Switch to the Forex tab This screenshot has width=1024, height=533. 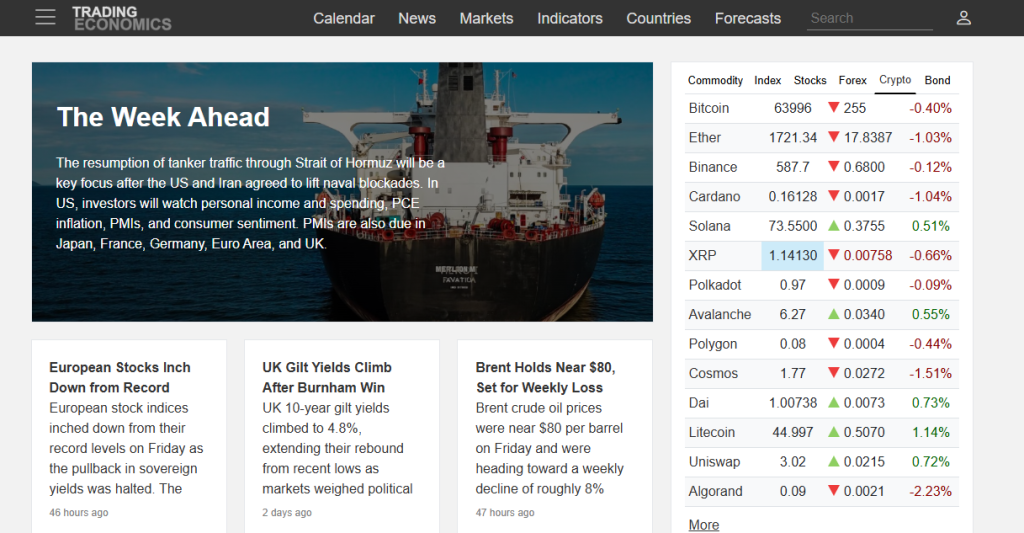tap(852, 80)
